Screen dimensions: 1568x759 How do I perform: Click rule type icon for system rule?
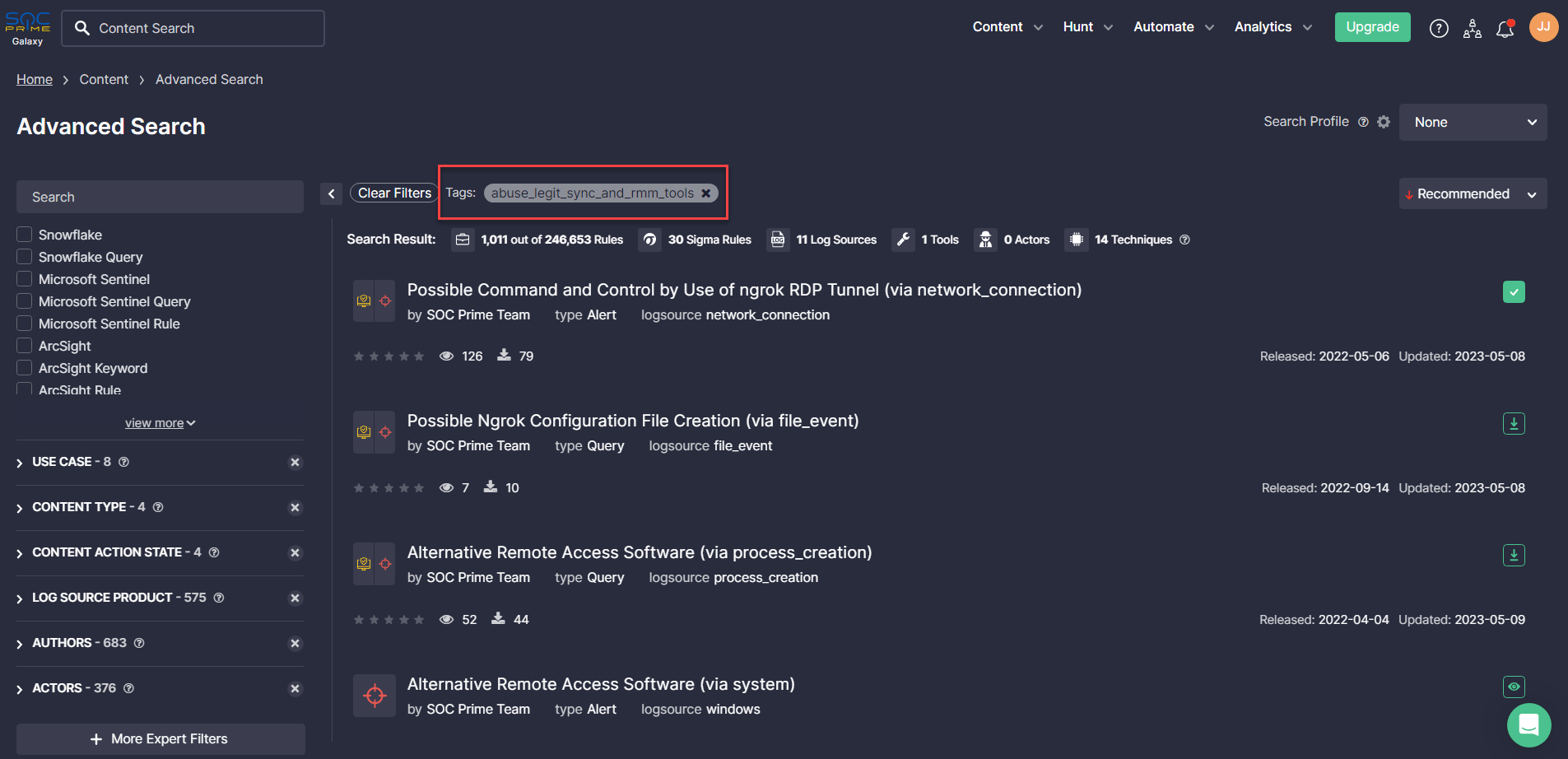pyautogui.click(x=375, y=696)
